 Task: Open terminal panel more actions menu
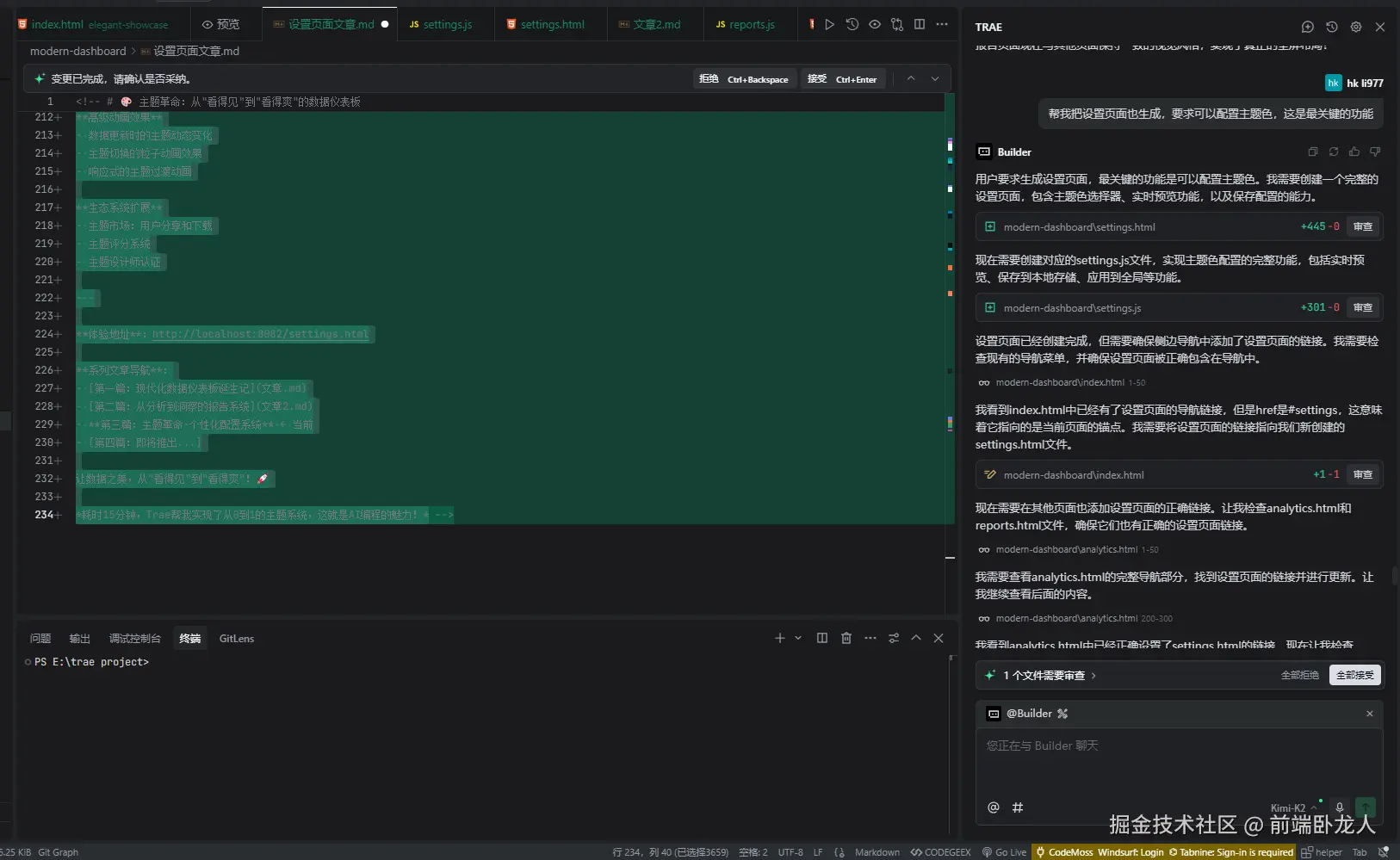pos(870,638)
